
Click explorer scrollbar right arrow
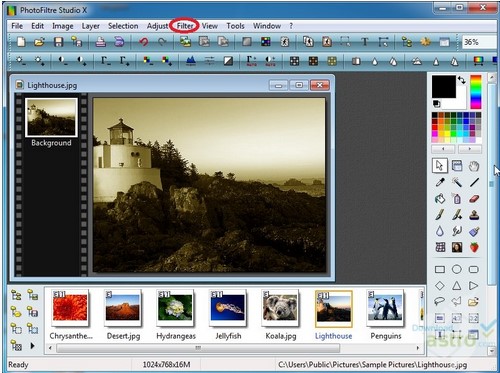418,348
